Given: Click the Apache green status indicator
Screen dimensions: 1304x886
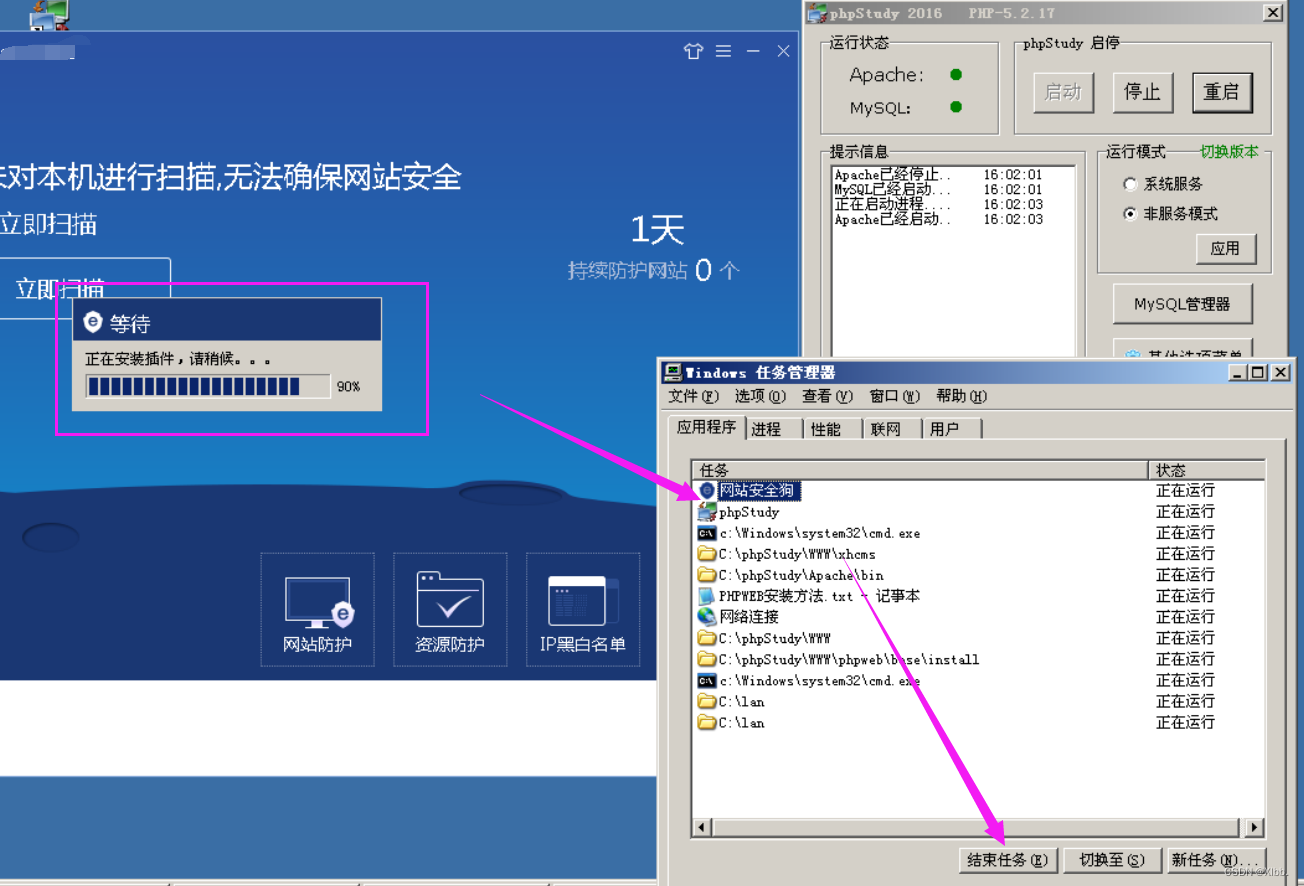Looking at the screenshot, I should pos(956,75).
